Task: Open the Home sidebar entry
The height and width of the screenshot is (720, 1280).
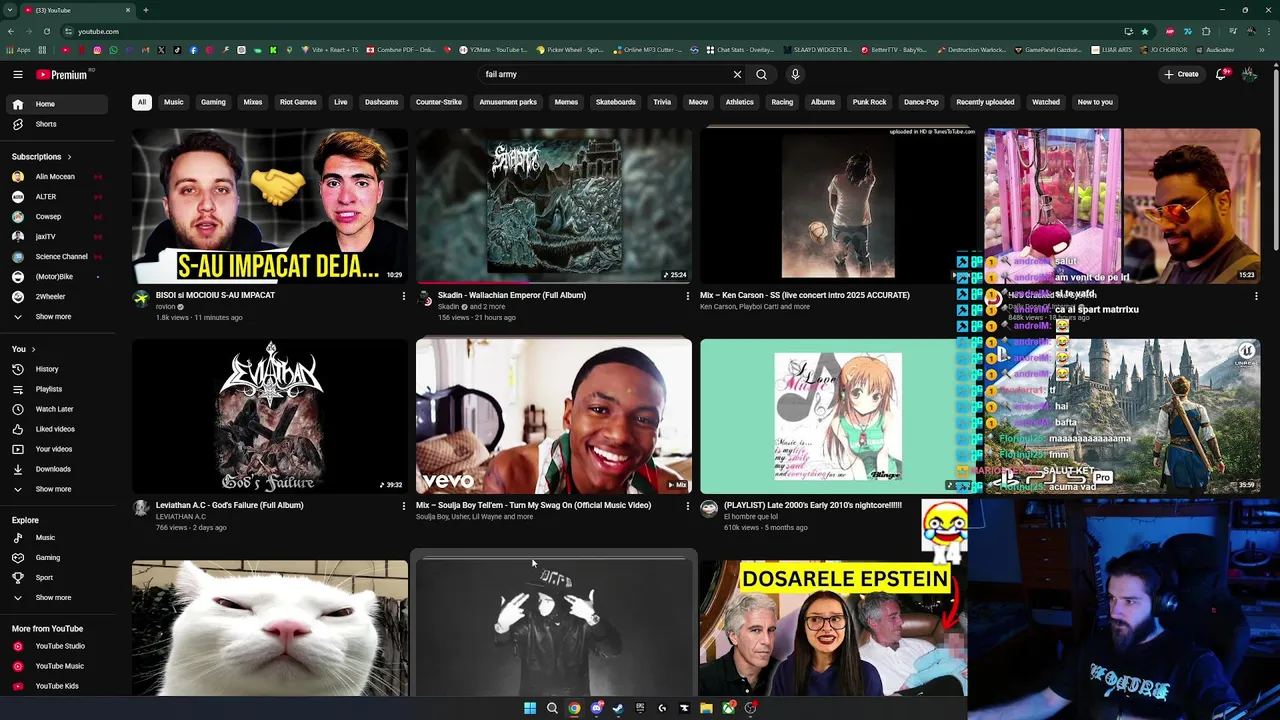Action: pos(58,104)
